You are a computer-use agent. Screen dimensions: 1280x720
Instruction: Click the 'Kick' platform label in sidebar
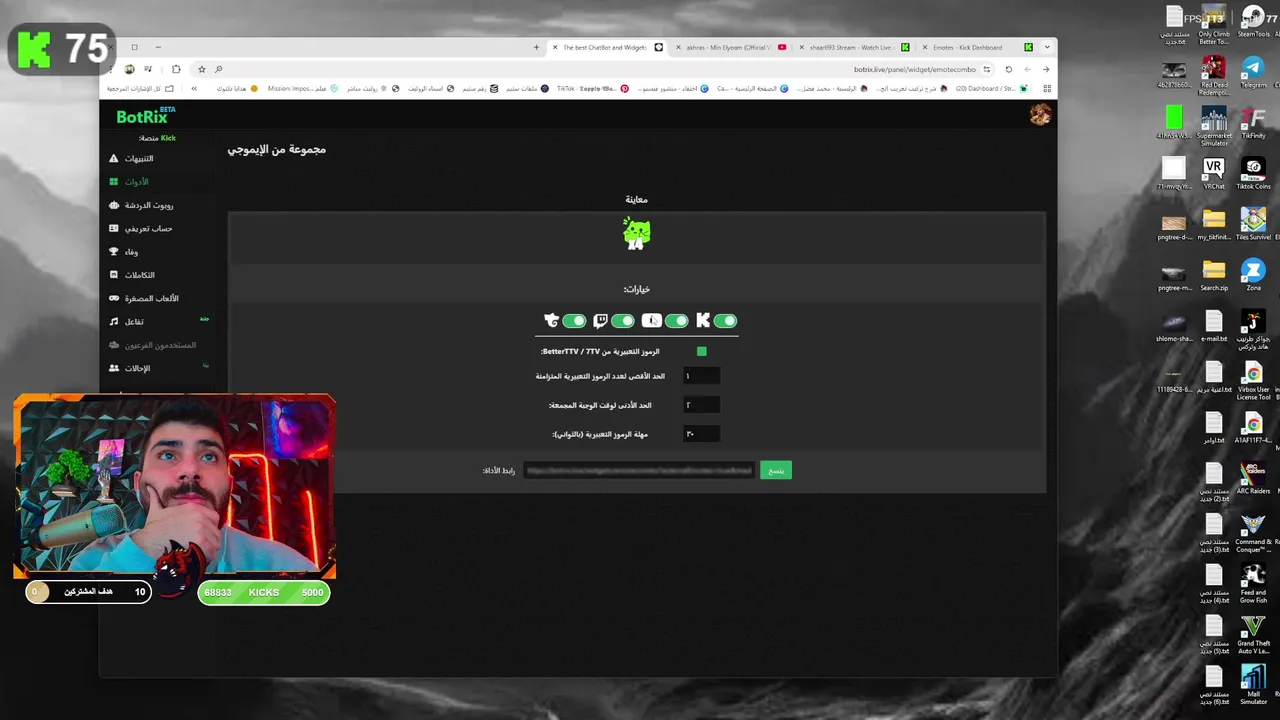(x=168, y=138)
